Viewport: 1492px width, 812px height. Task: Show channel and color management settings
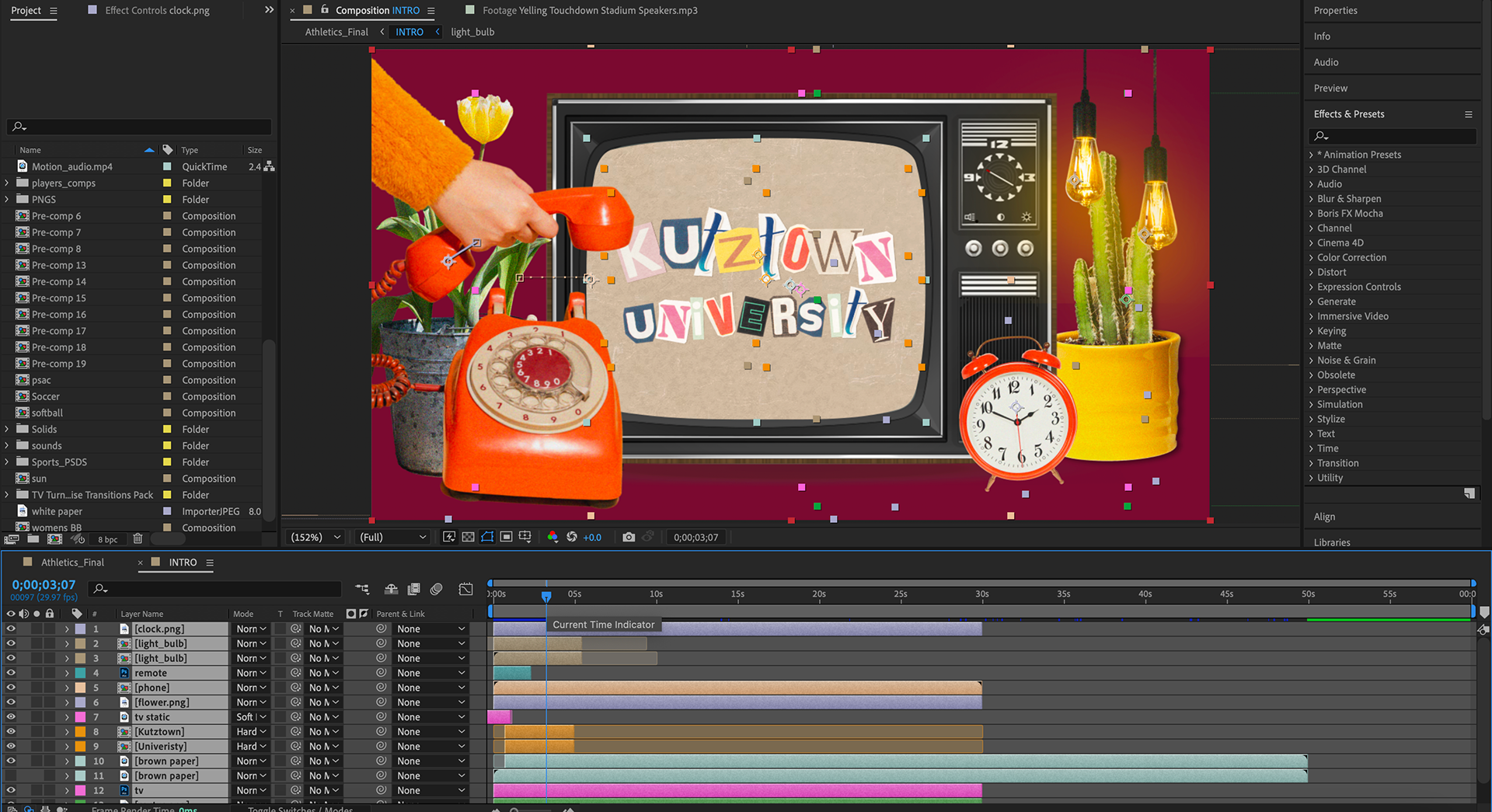(553, 537)
